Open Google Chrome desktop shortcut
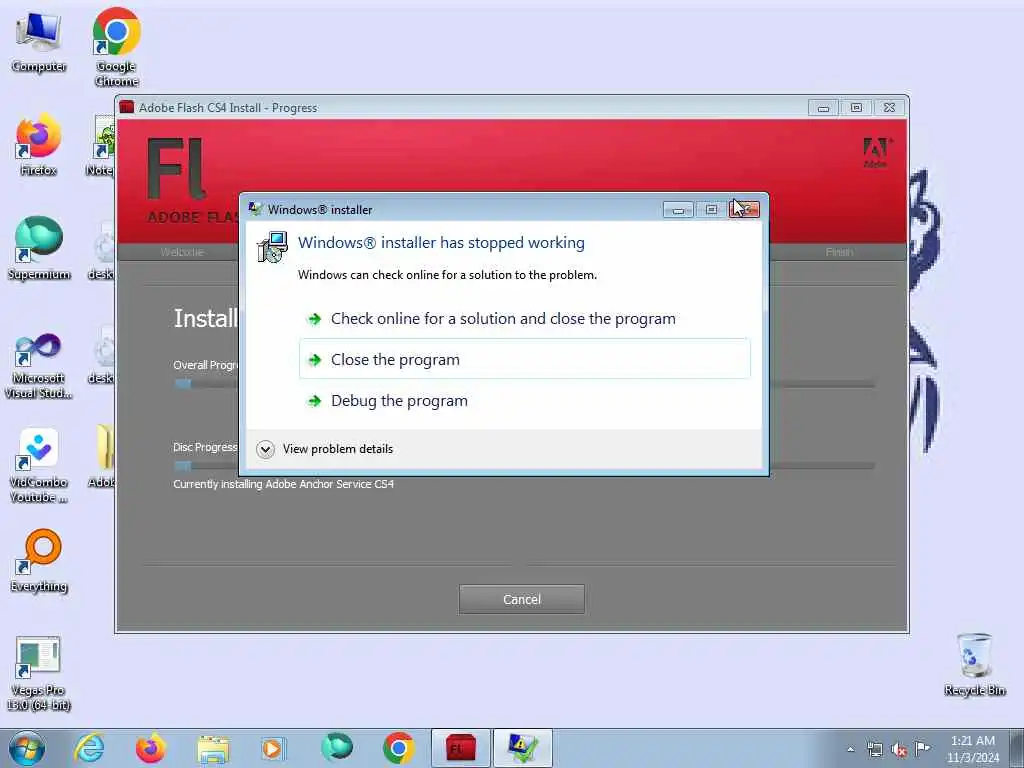This screenshot has height=768, width=1024. pos(116,47)
